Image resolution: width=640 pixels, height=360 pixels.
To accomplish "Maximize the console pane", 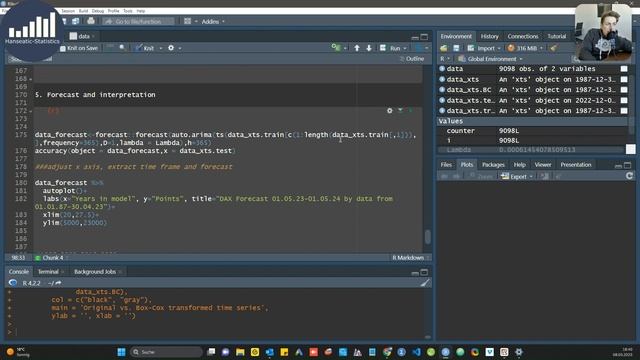I will point(424,272).
